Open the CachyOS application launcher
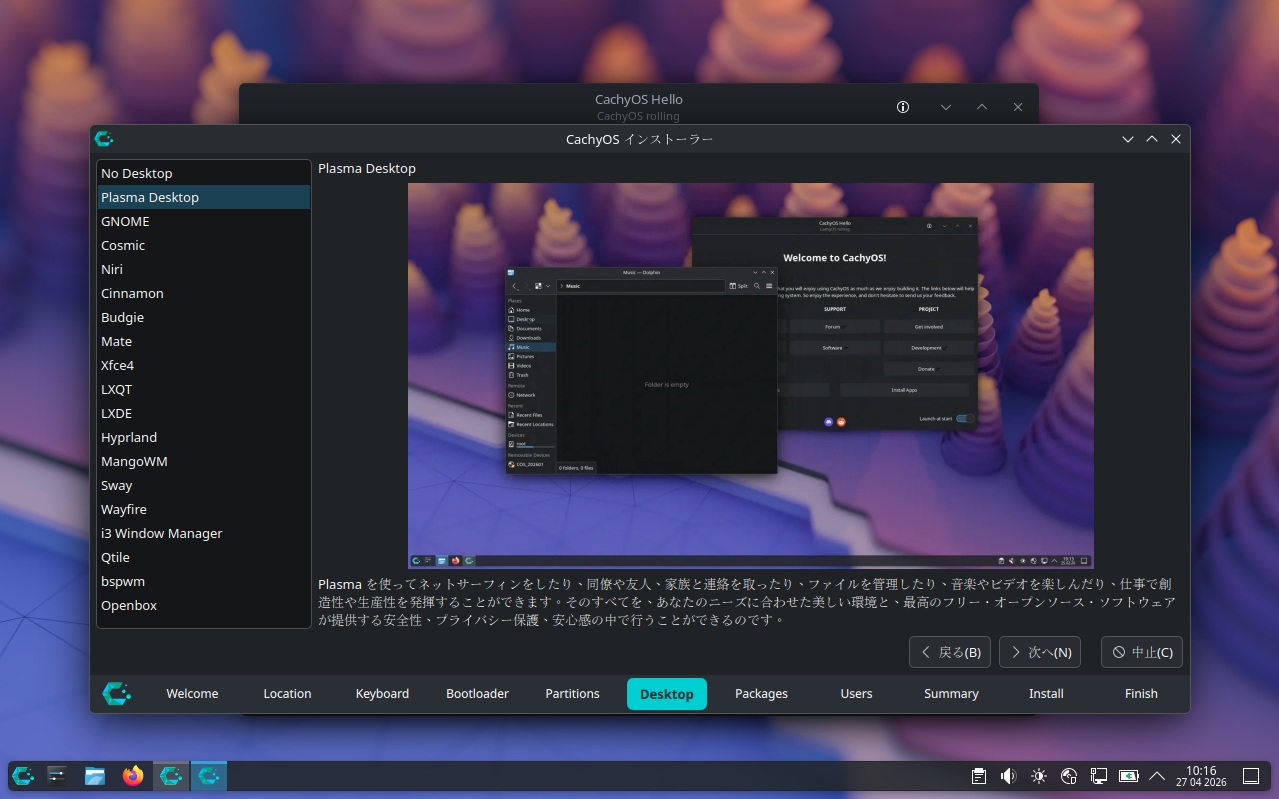This screenshot has width=1279, height=799. (x=22, y=776)
